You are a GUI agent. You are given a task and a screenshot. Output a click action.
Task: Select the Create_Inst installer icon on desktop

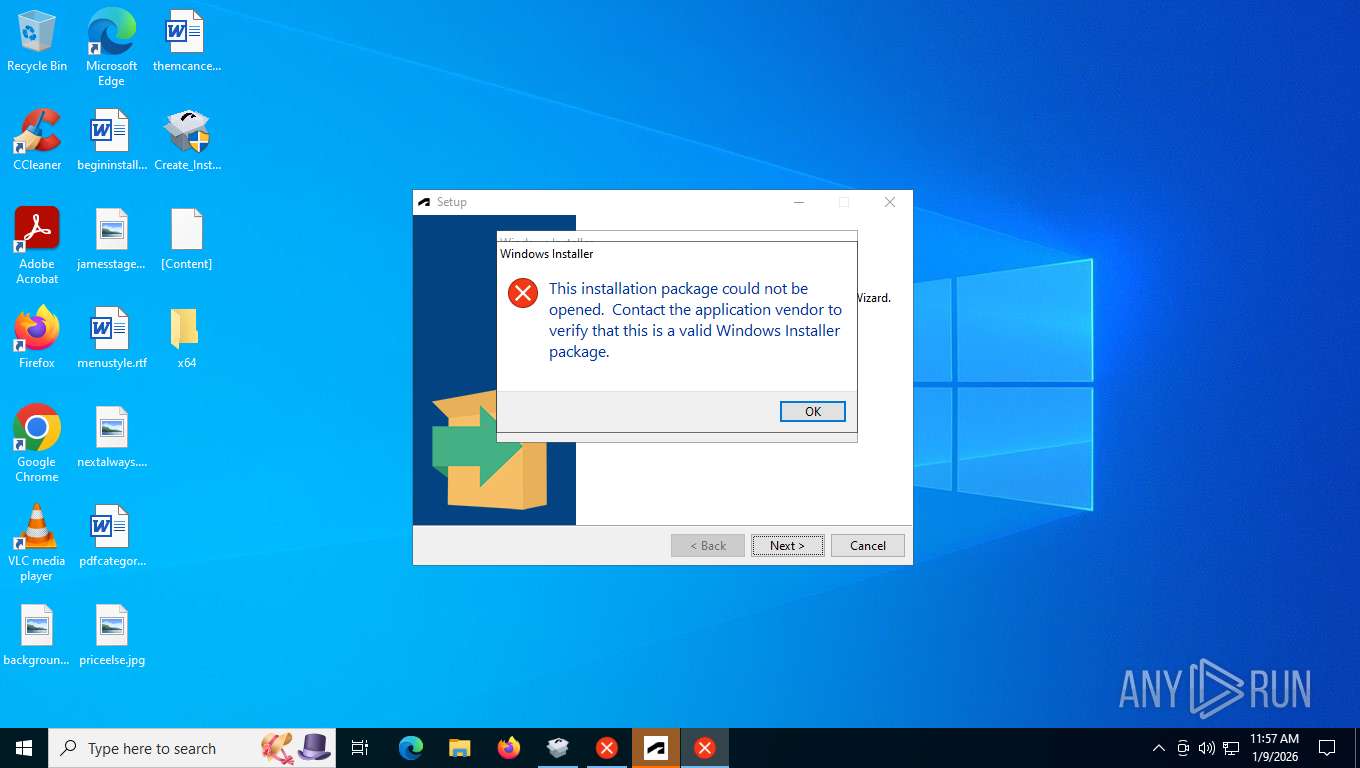[x=187, y=140]
